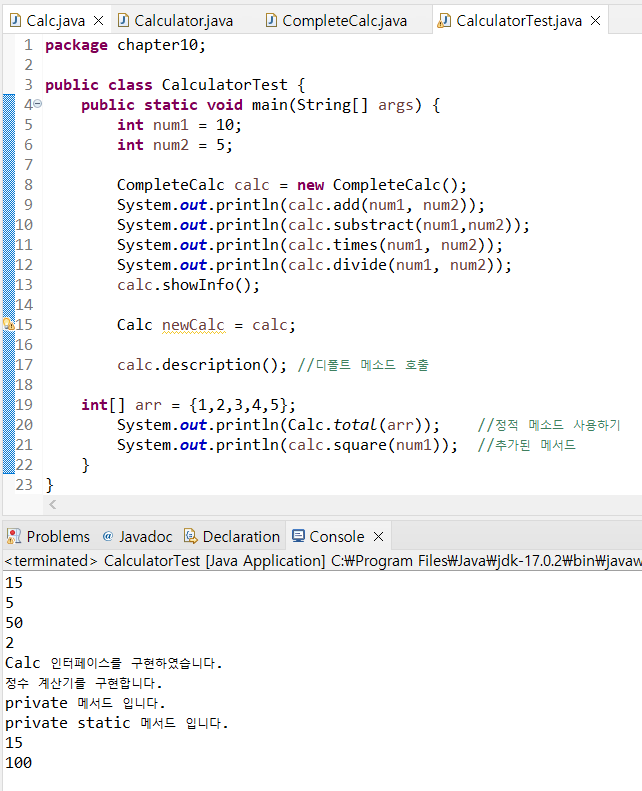642x791 pixels.
Task: Click the Calculator.java file icon
Action: tap(124, 20)
